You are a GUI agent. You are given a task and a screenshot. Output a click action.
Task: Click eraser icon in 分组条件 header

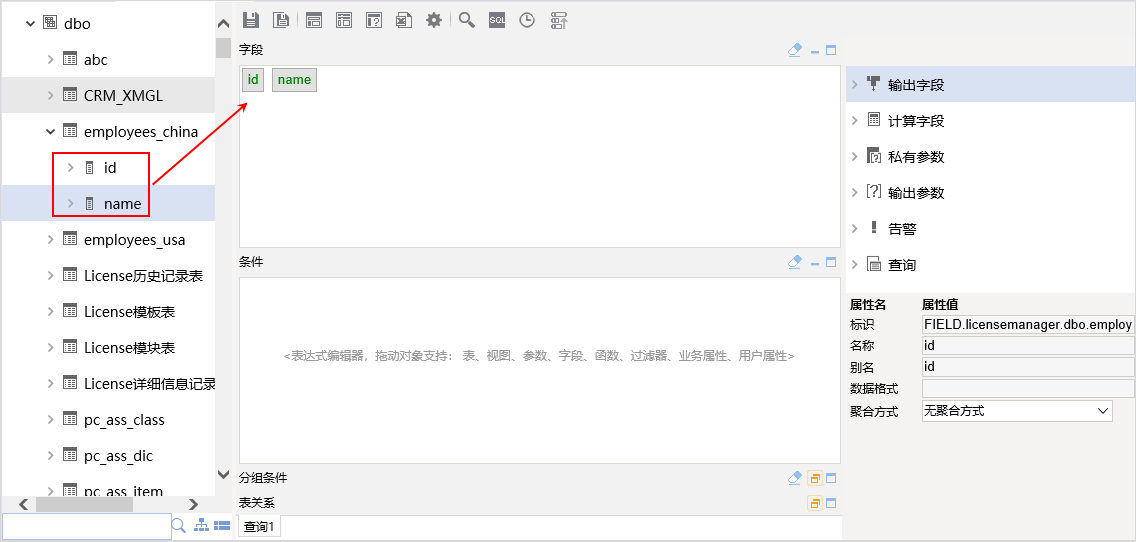click(x=795, y=478)
